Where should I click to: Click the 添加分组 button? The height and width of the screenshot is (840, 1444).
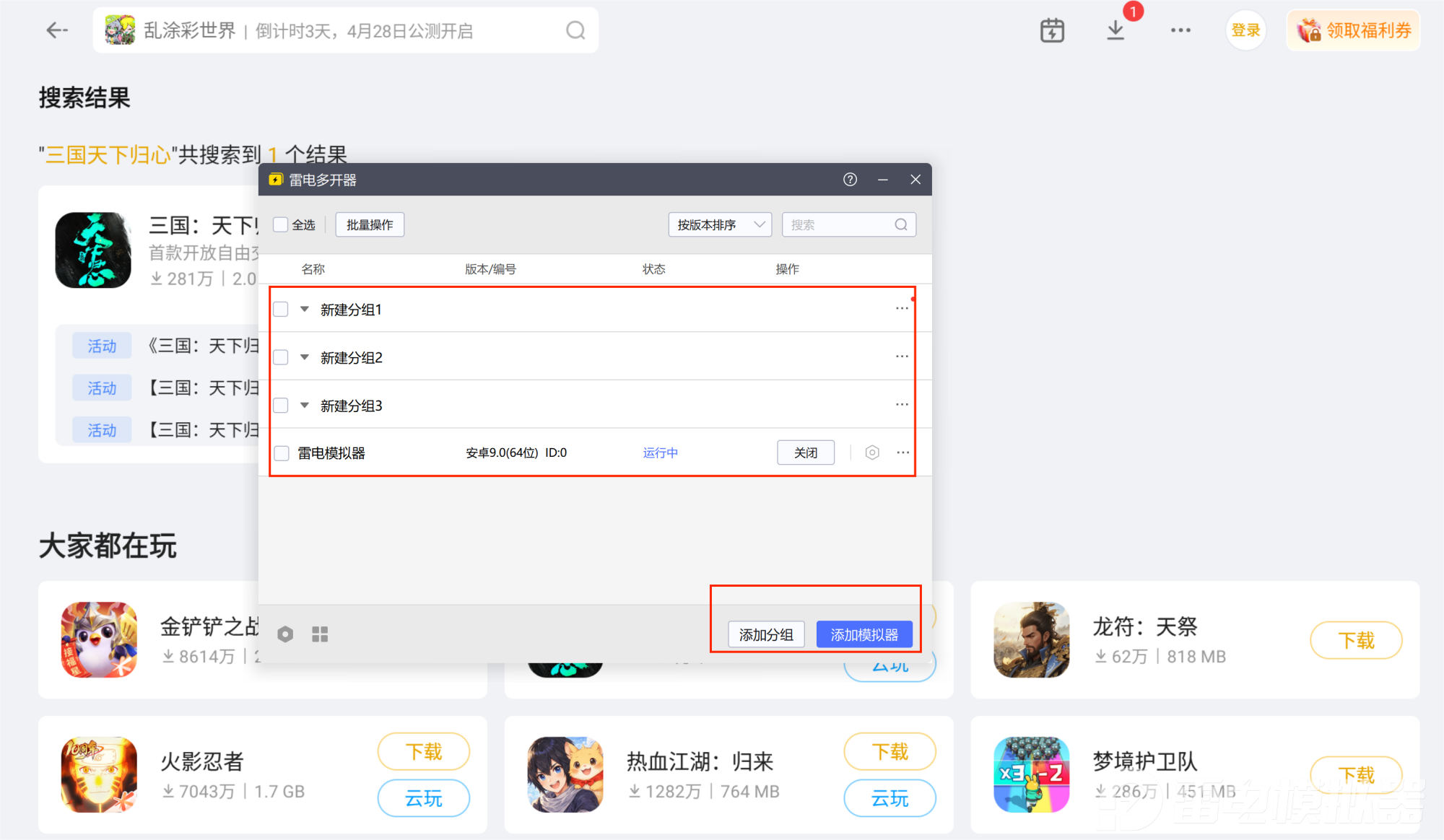766,634
